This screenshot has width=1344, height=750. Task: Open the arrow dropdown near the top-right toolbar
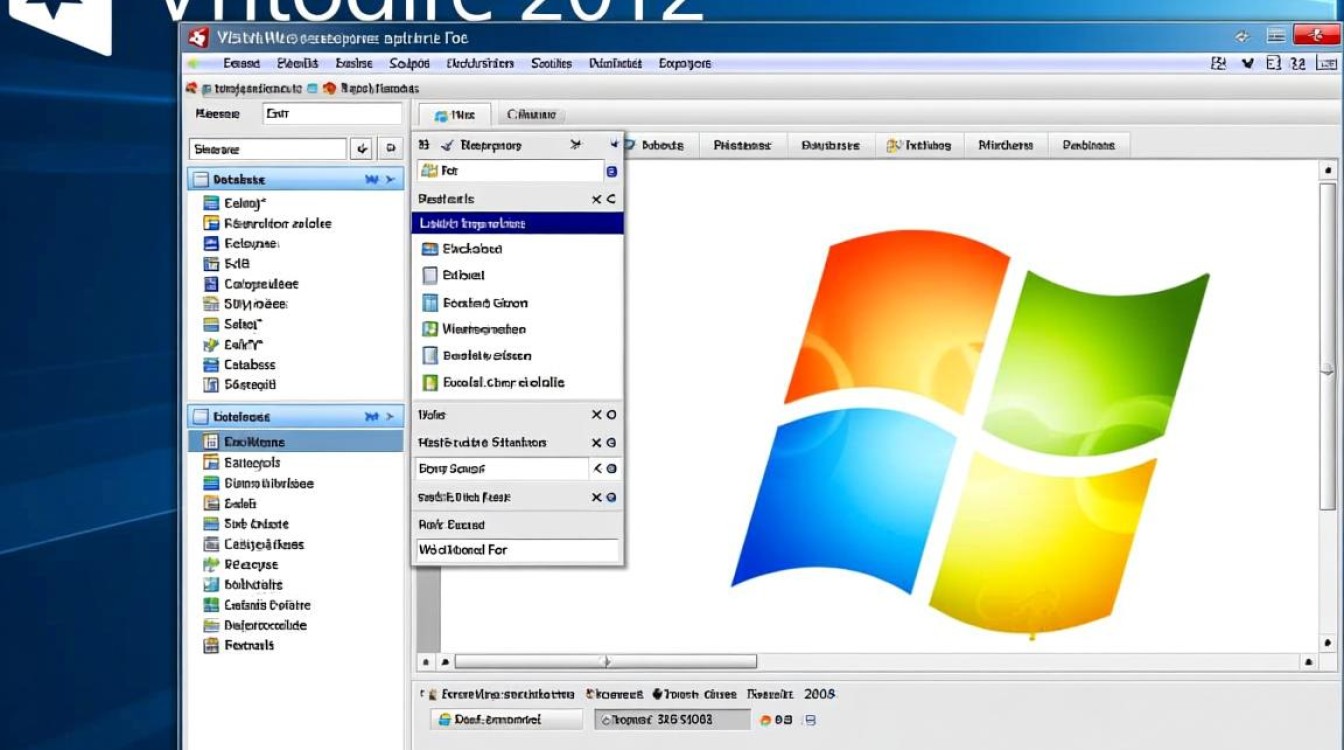click(x=1244, y=63)
